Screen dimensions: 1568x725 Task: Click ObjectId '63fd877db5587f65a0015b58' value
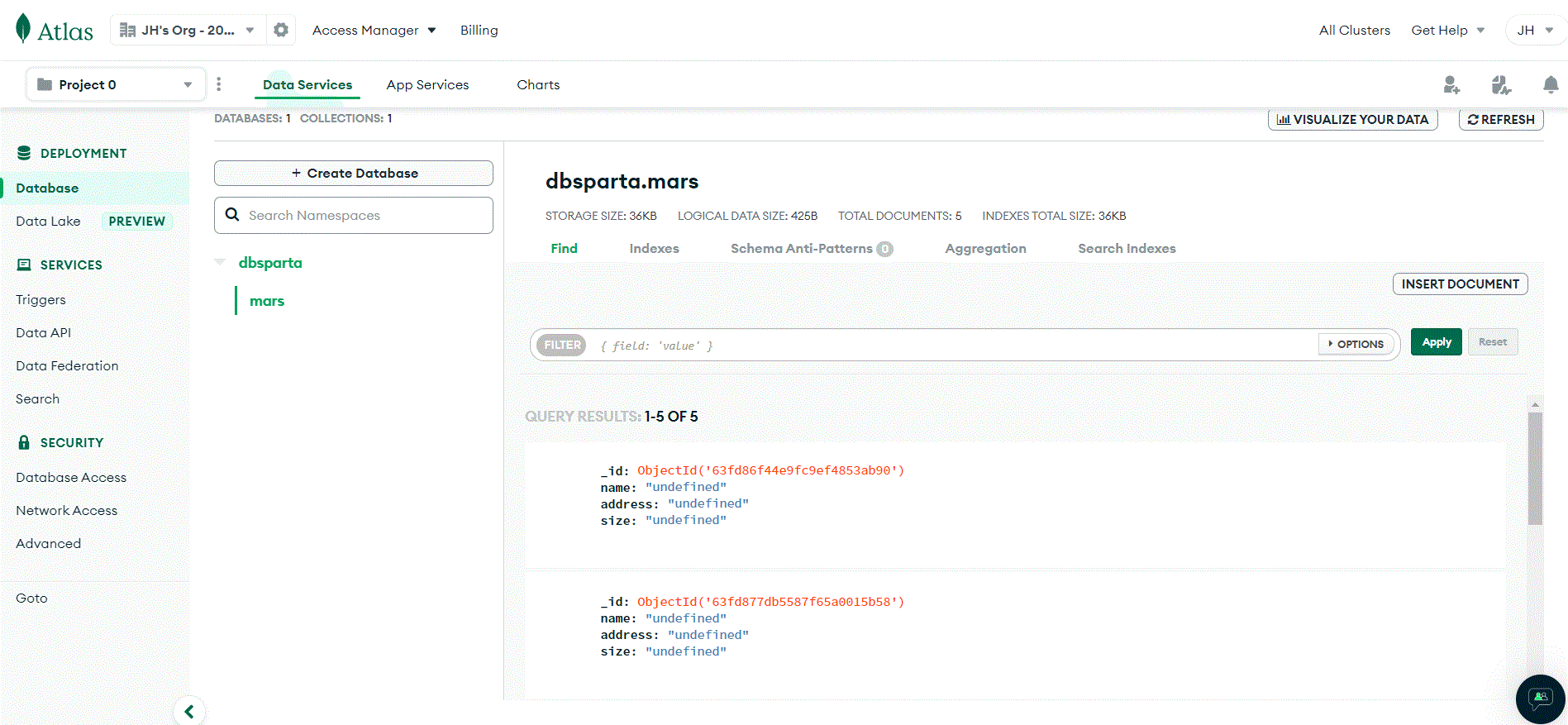pos(770,602)
